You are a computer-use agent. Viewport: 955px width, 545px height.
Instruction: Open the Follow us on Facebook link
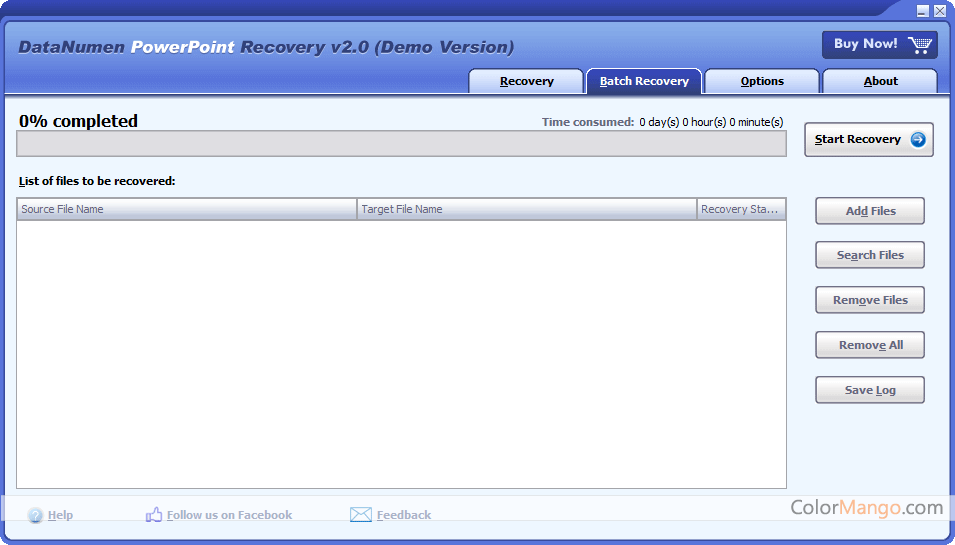coord(229,515)
